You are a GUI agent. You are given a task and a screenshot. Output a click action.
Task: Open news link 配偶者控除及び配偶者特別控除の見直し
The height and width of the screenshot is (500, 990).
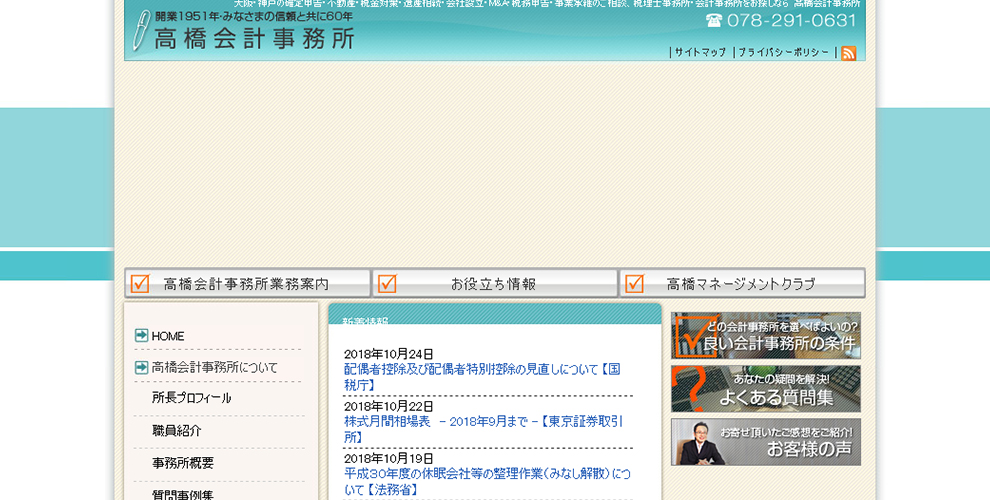(x=482, y=377)
